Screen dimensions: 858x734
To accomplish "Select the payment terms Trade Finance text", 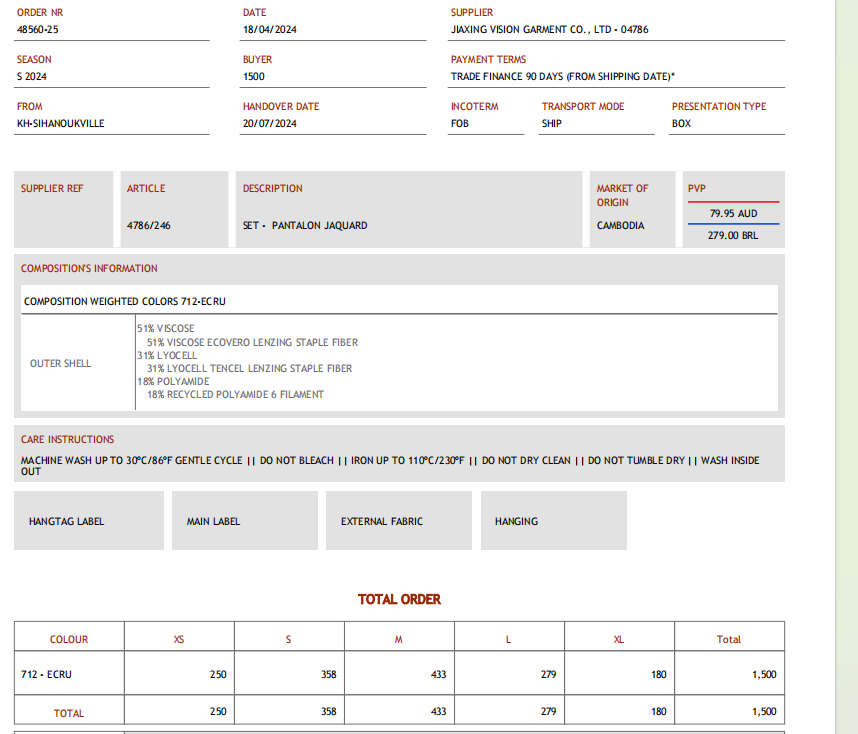I will click(562, 77).
